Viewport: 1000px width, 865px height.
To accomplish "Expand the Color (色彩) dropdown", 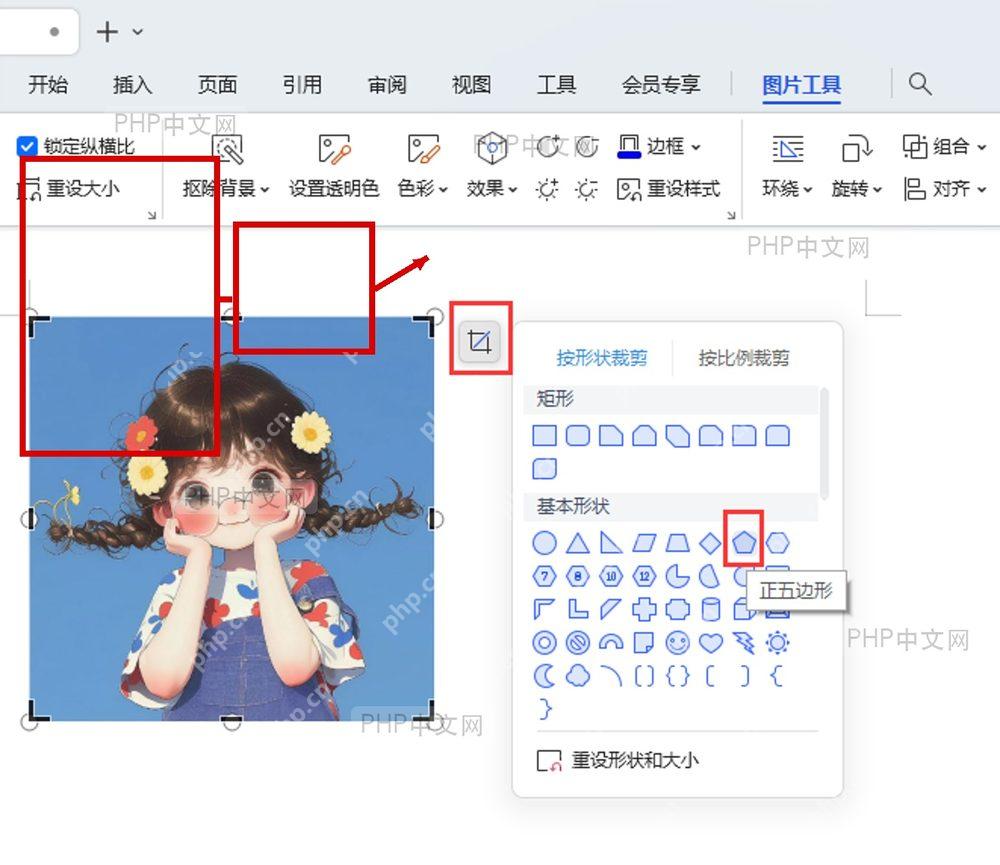I will [443, 189].
